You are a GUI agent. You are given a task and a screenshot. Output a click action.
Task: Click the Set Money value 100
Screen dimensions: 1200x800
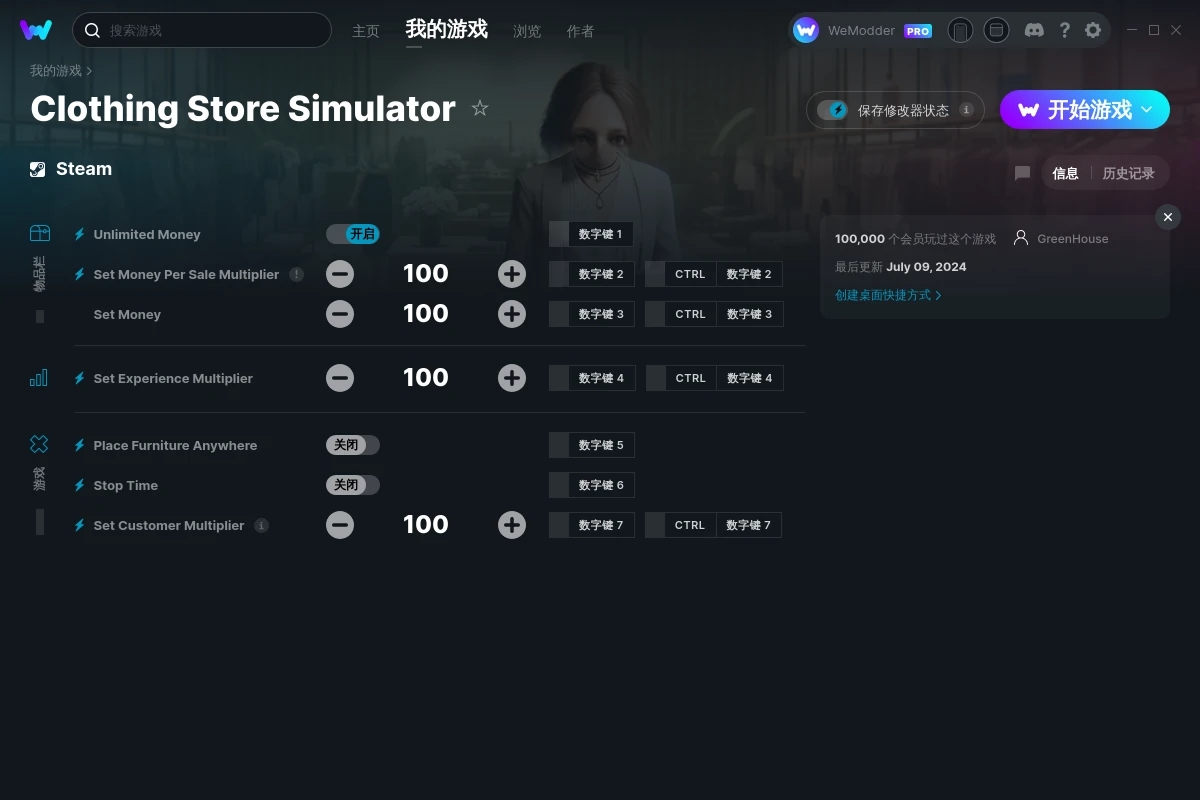pos(426,314)
